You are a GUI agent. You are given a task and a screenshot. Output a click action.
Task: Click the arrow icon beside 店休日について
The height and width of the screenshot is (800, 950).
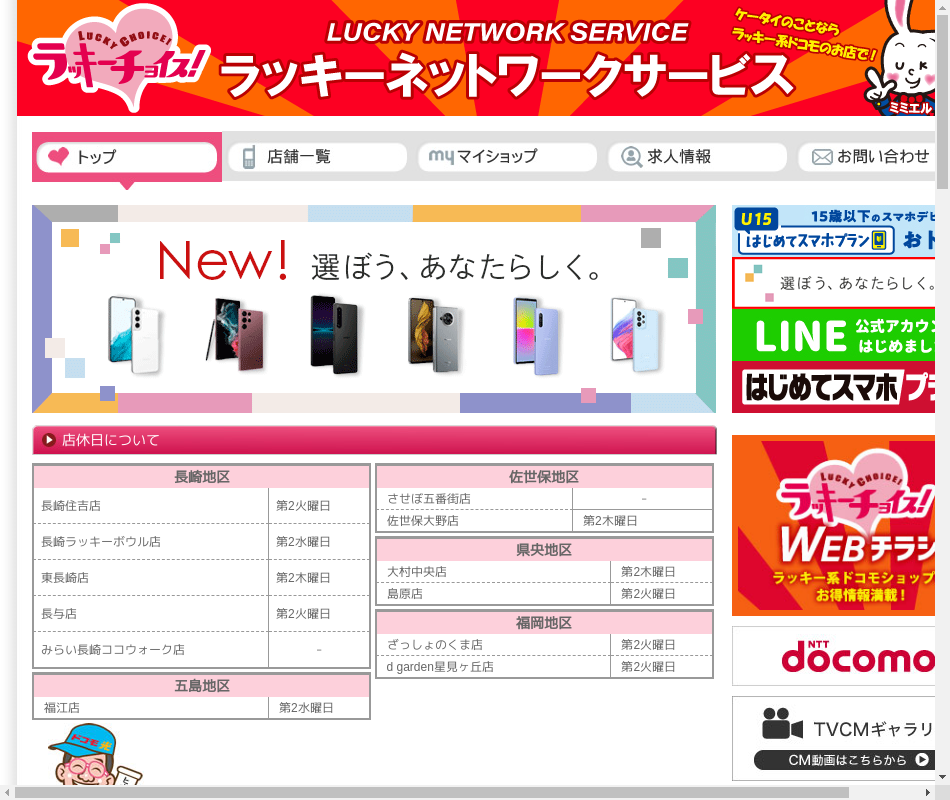point(49,440)
